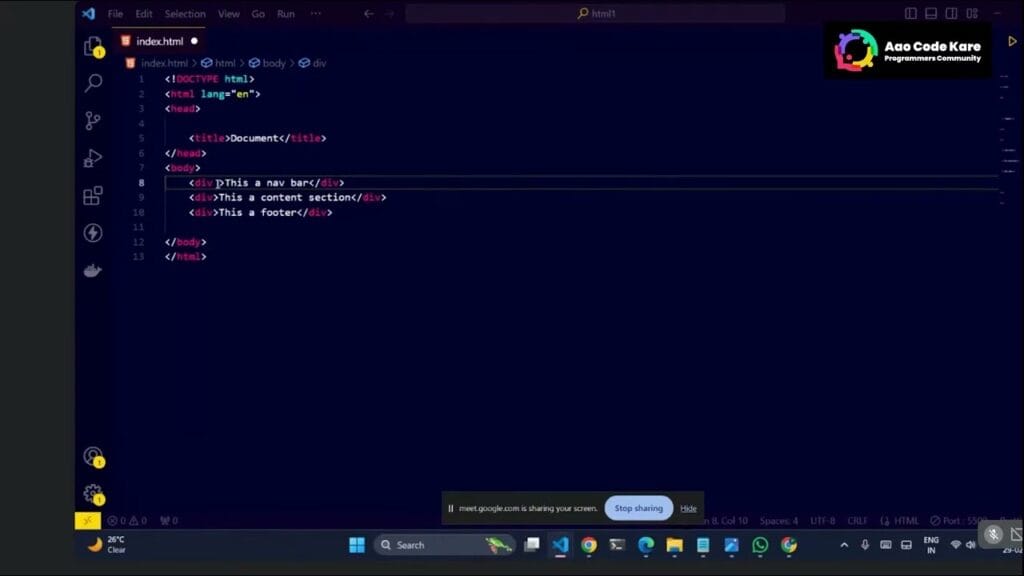This screenshot has width=1024, height=576.
Task: Open the Source Control view
Action: click(93, 121)
